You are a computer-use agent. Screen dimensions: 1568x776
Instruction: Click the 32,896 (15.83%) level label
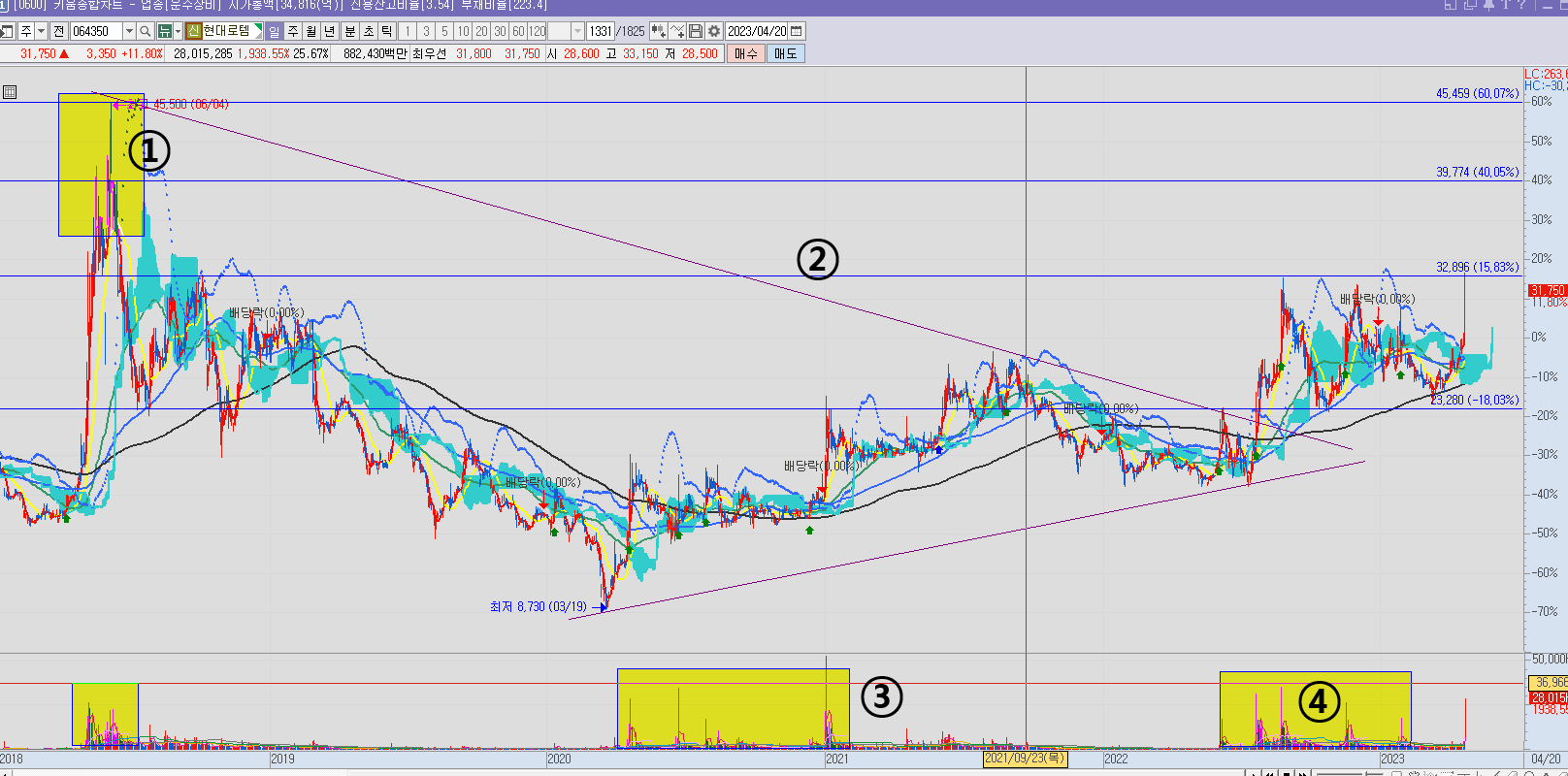coord(1477,267)
